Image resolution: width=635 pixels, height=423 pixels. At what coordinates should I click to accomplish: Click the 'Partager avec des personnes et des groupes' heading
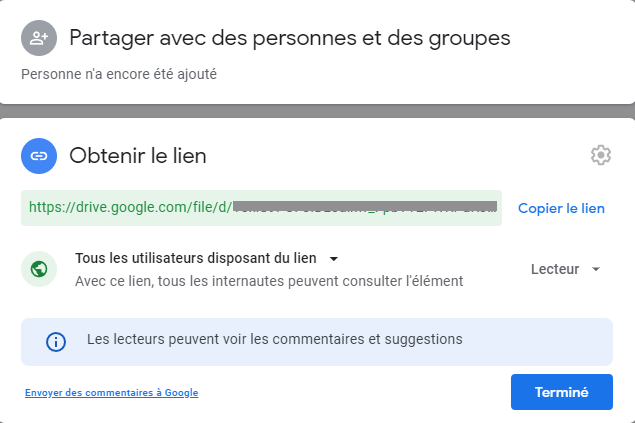point(290,38)
